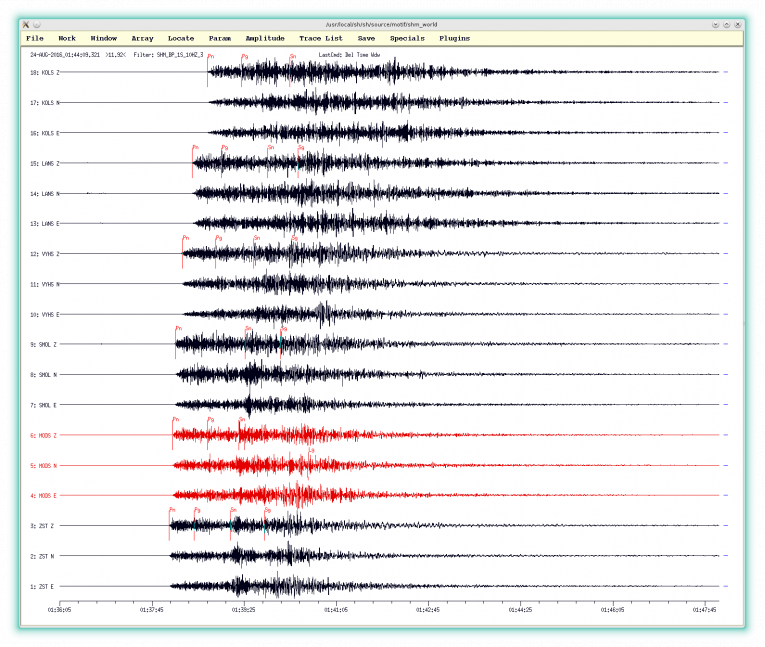Click the red '6: MODS Z' trace label

47,435
